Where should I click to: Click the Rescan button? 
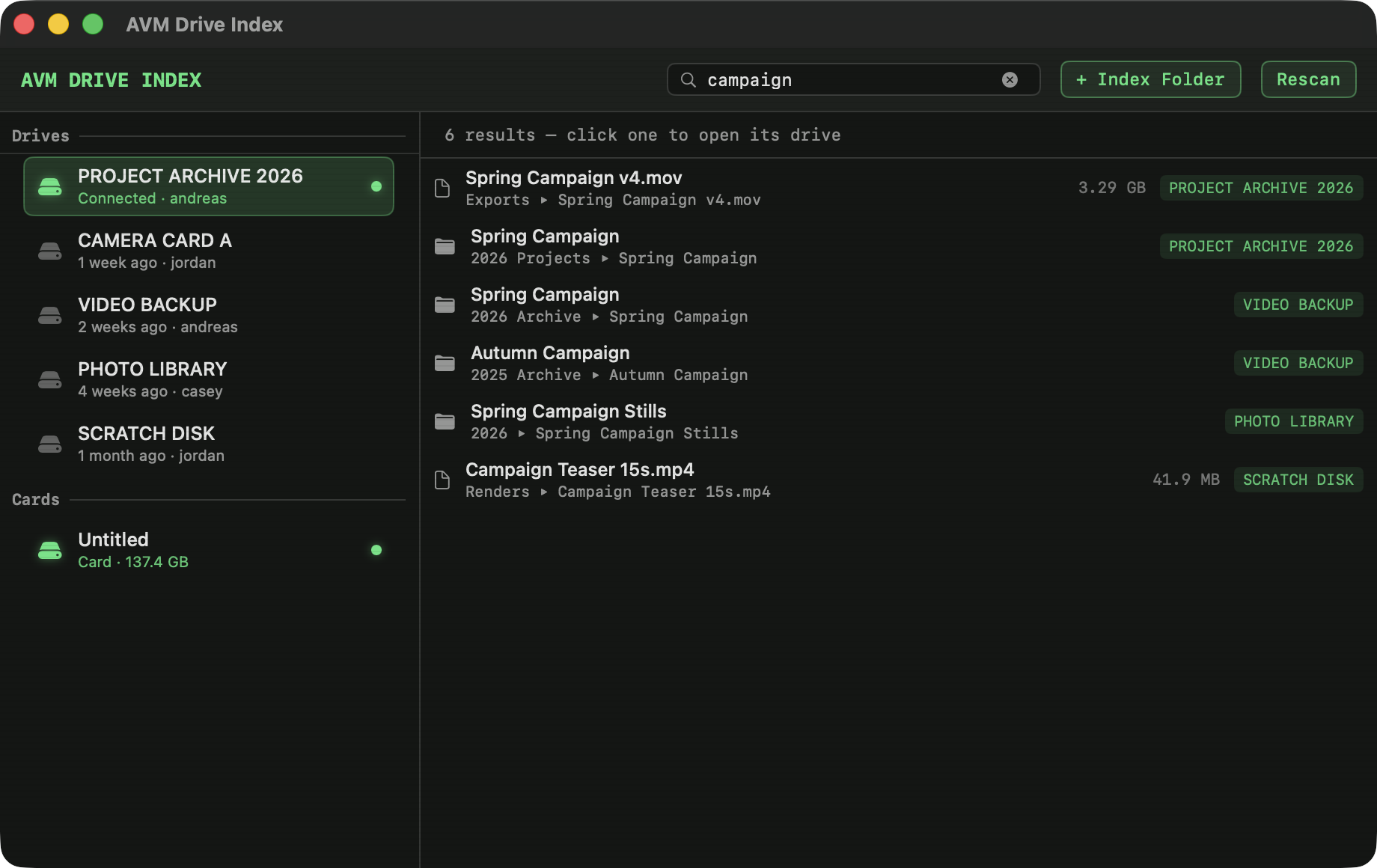[x=1308, y=79]
